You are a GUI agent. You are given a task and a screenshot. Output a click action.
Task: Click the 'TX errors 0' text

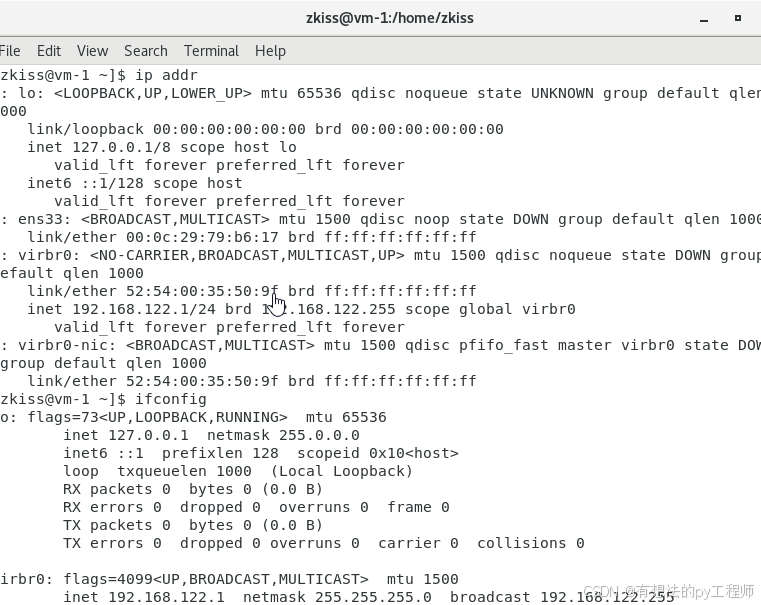pos(112,543)
